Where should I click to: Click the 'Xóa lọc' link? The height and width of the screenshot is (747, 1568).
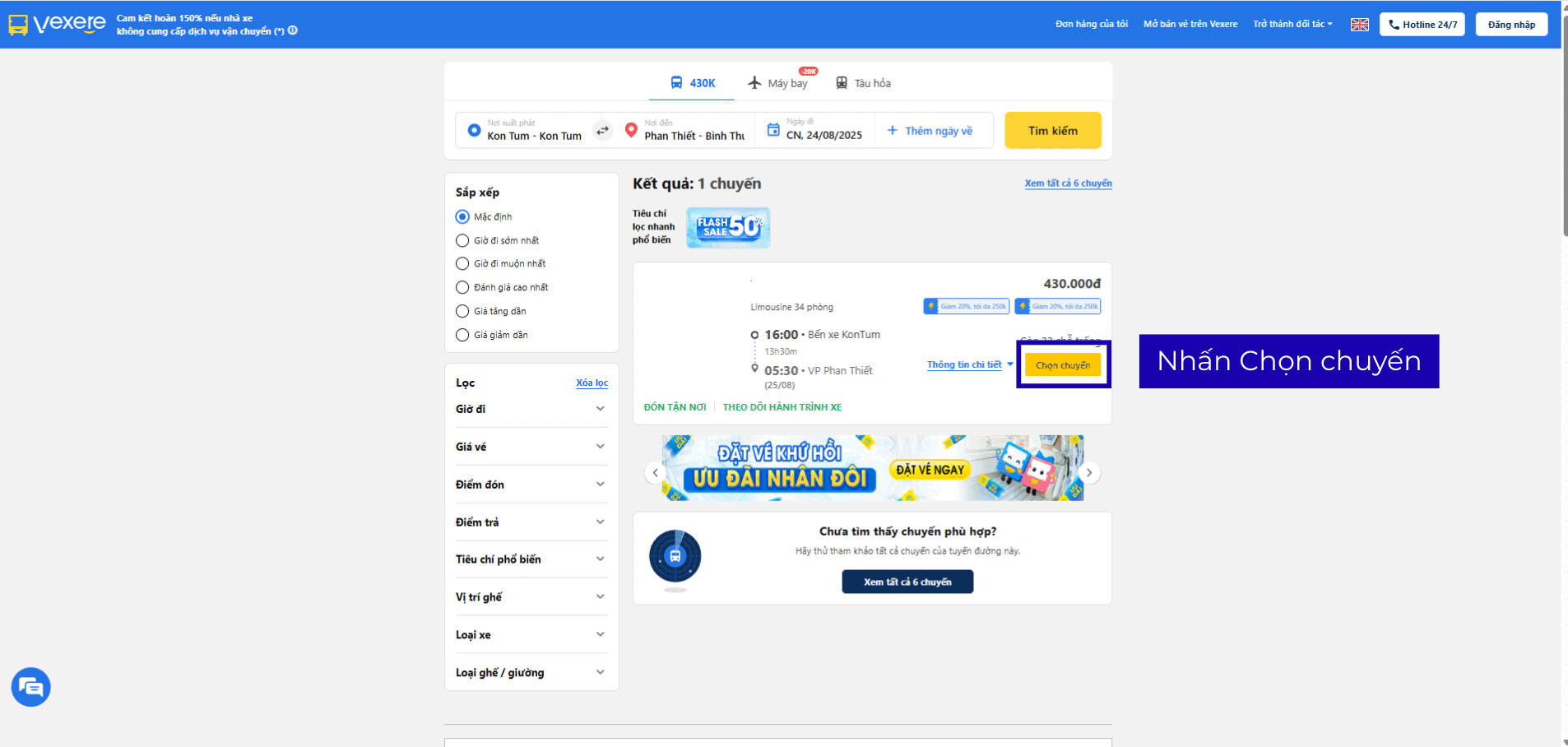tap(591, 383)
